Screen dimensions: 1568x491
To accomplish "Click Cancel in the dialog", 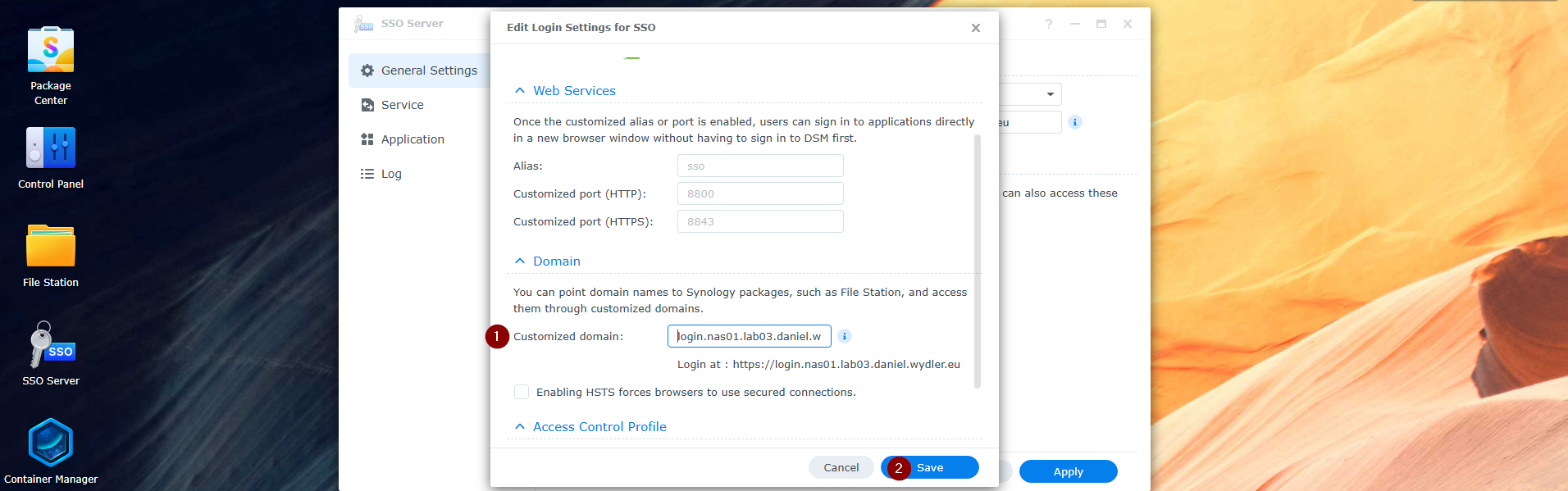I will pyautogui.click(x=841, y=467).
